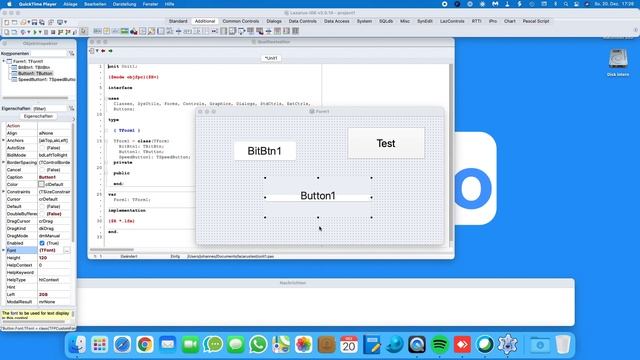This screenshot has height=360, width=640.
Task: Open the Ablage menu in the menu bar
Action: (x=70, y=4)
